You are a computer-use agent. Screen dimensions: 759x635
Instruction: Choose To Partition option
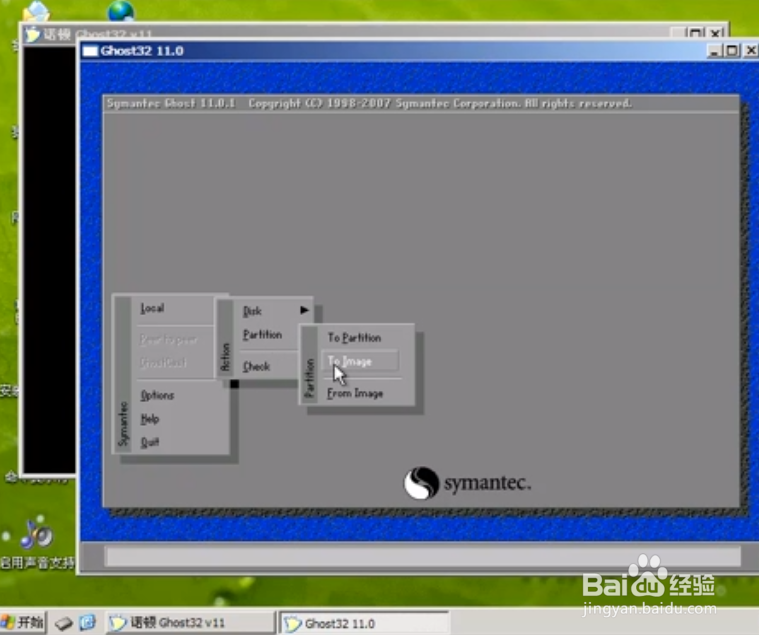(354, 337)
